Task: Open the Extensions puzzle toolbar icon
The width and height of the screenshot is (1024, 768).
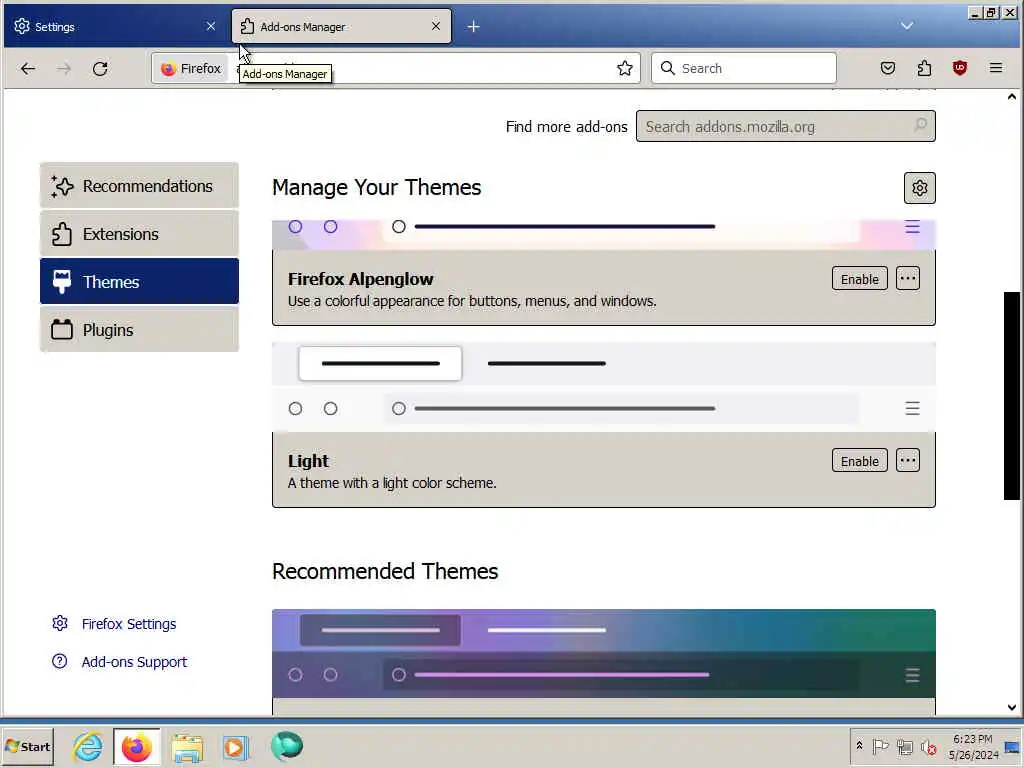Action: click(x=924, y=68)
